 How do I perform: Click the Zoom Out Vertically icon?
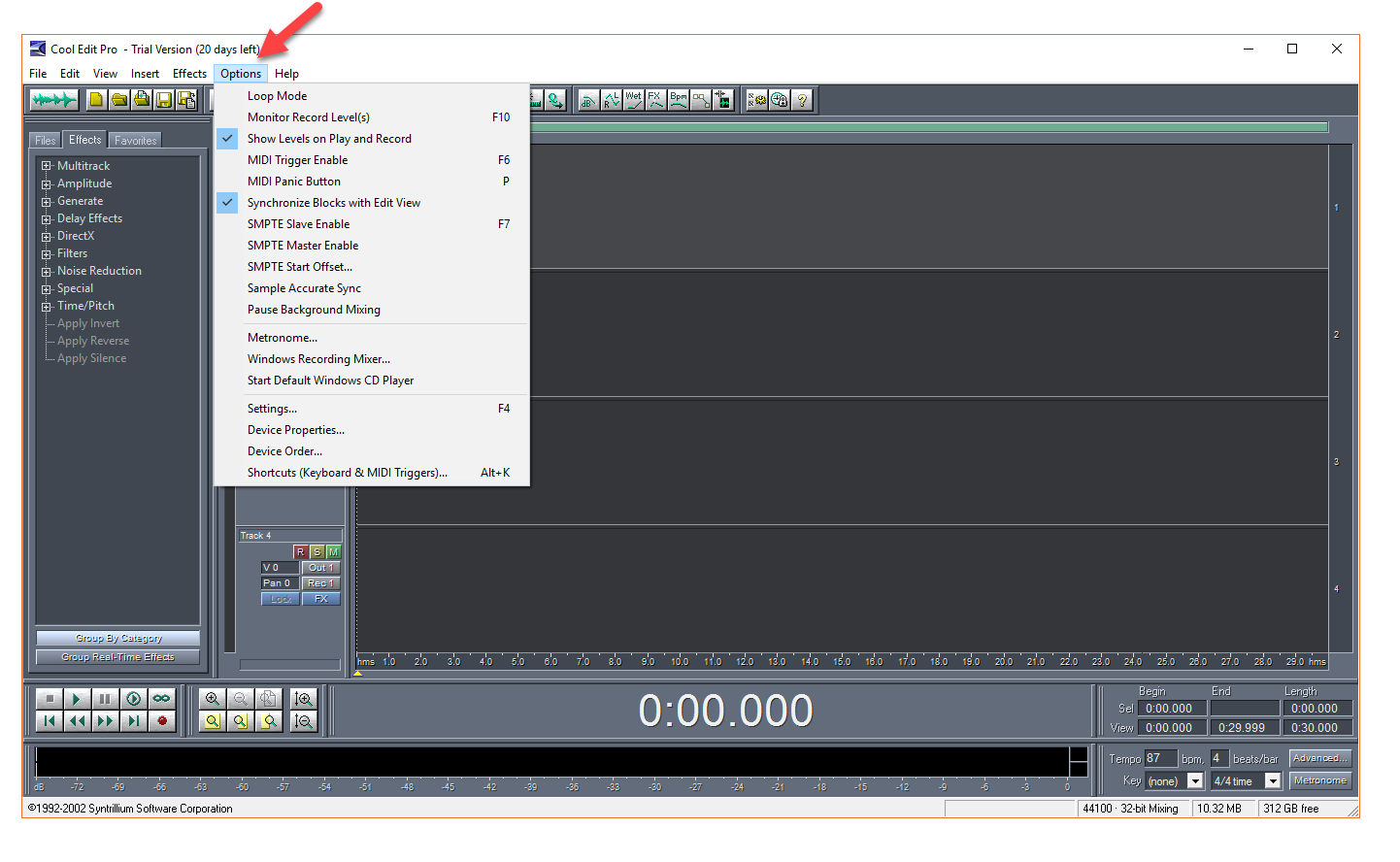pos(304,721)
